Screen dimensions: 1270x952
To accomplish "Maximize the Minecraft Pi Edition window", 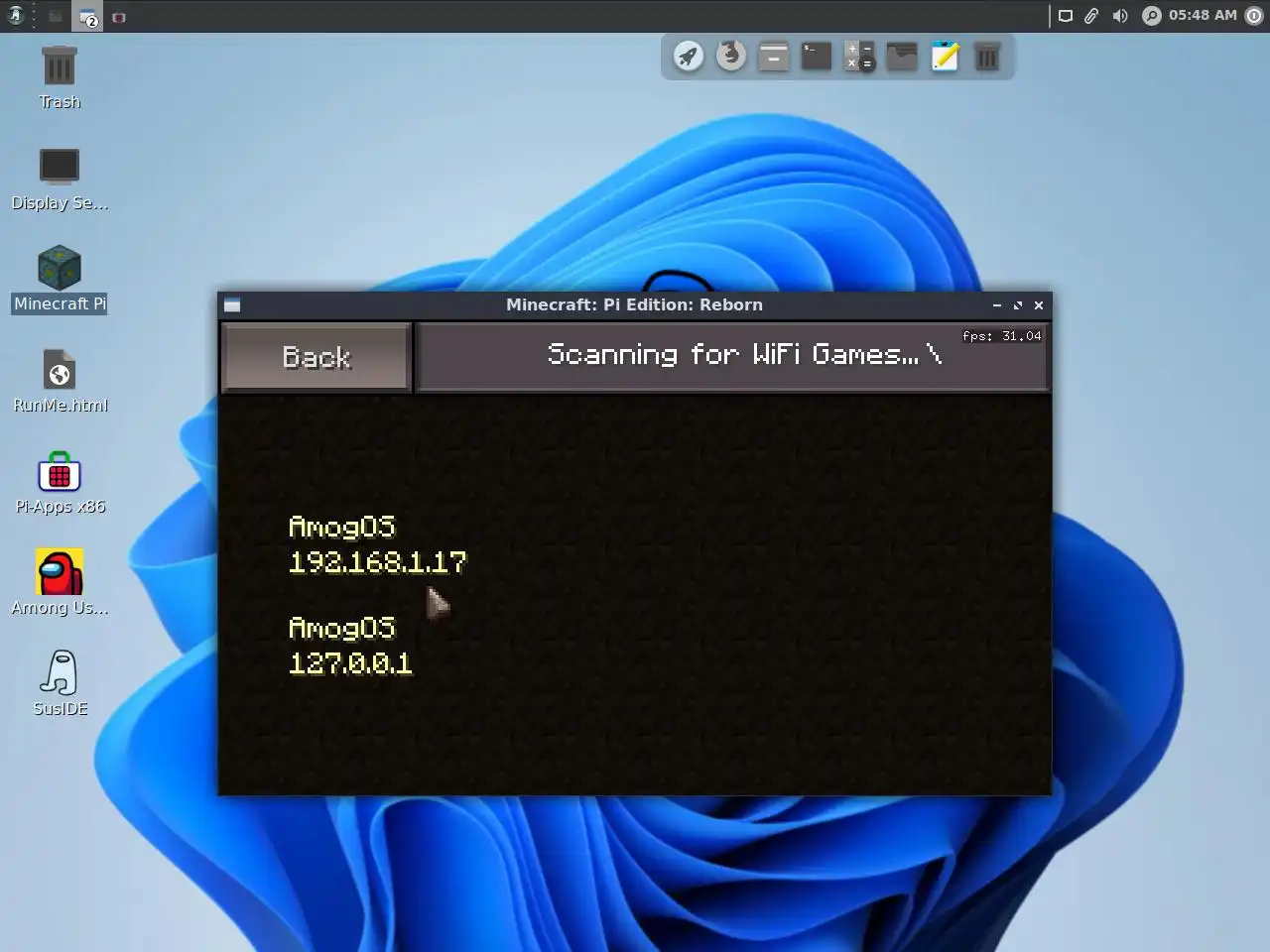I will click(x=1017, y=305).
